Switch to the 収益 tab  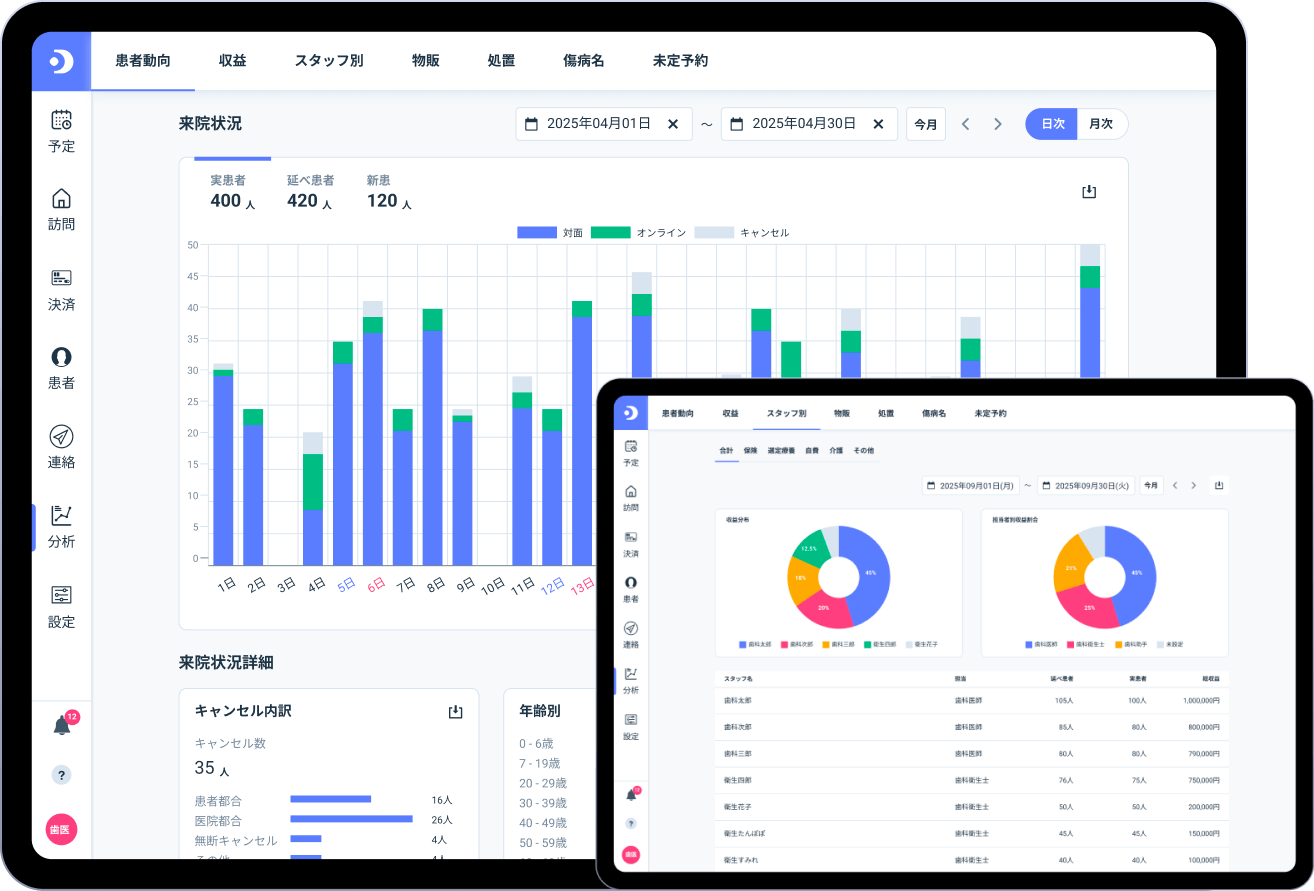(233, 61)
